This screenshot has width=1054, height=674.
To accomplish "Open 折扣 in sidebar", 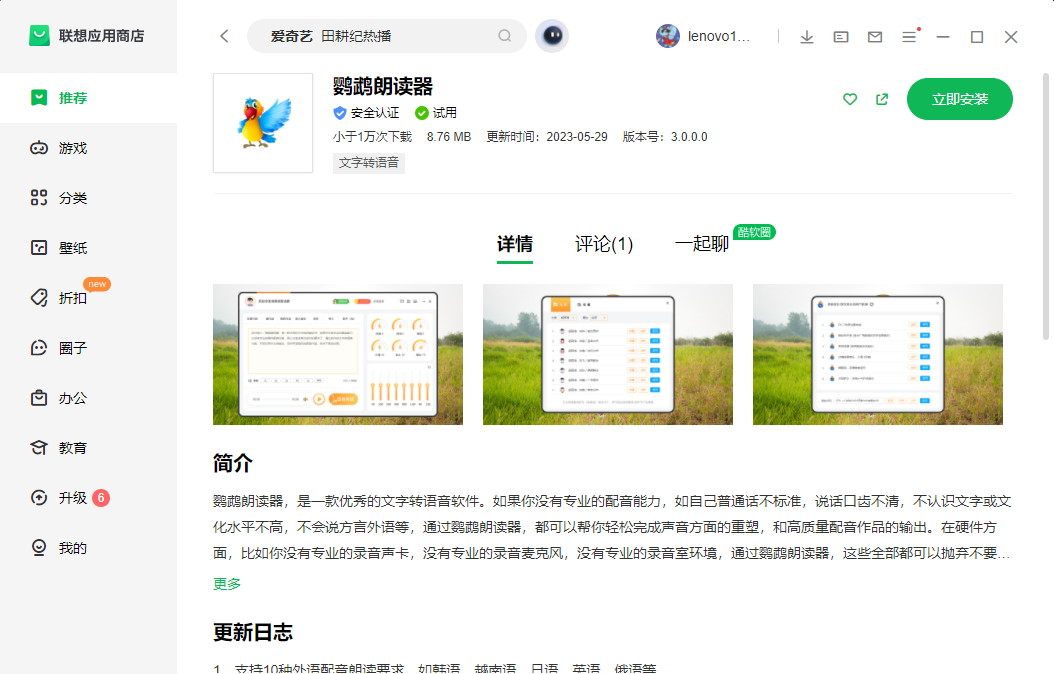I will point(88,298).
